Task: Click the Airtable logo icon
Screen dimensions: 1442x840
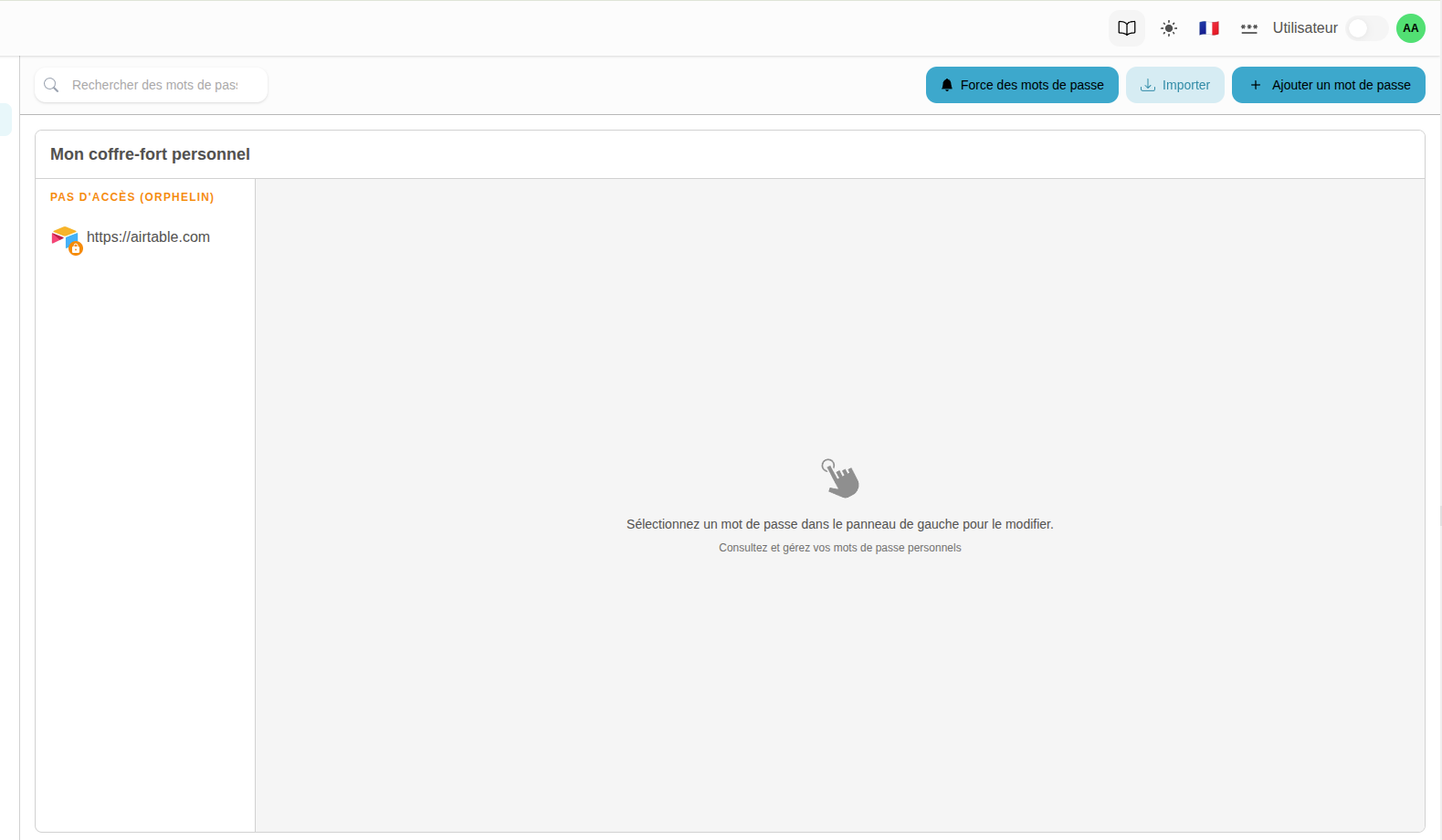Action: pyautogui.click(x=64, y=237)
